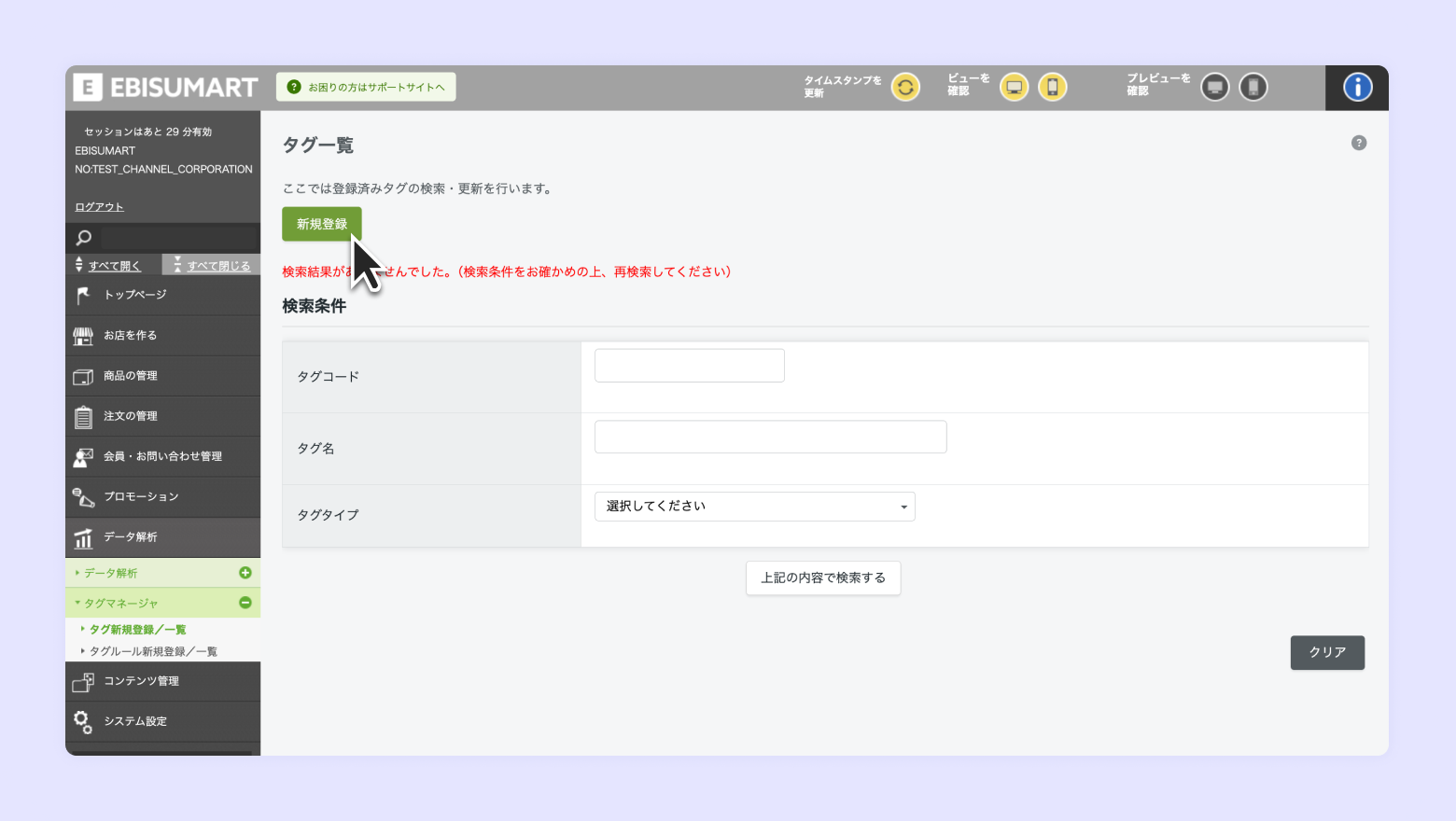Open the mobile view check icon (ビューを確認)
This screenshot has width=1456, height=821.
click(1052, 87)
